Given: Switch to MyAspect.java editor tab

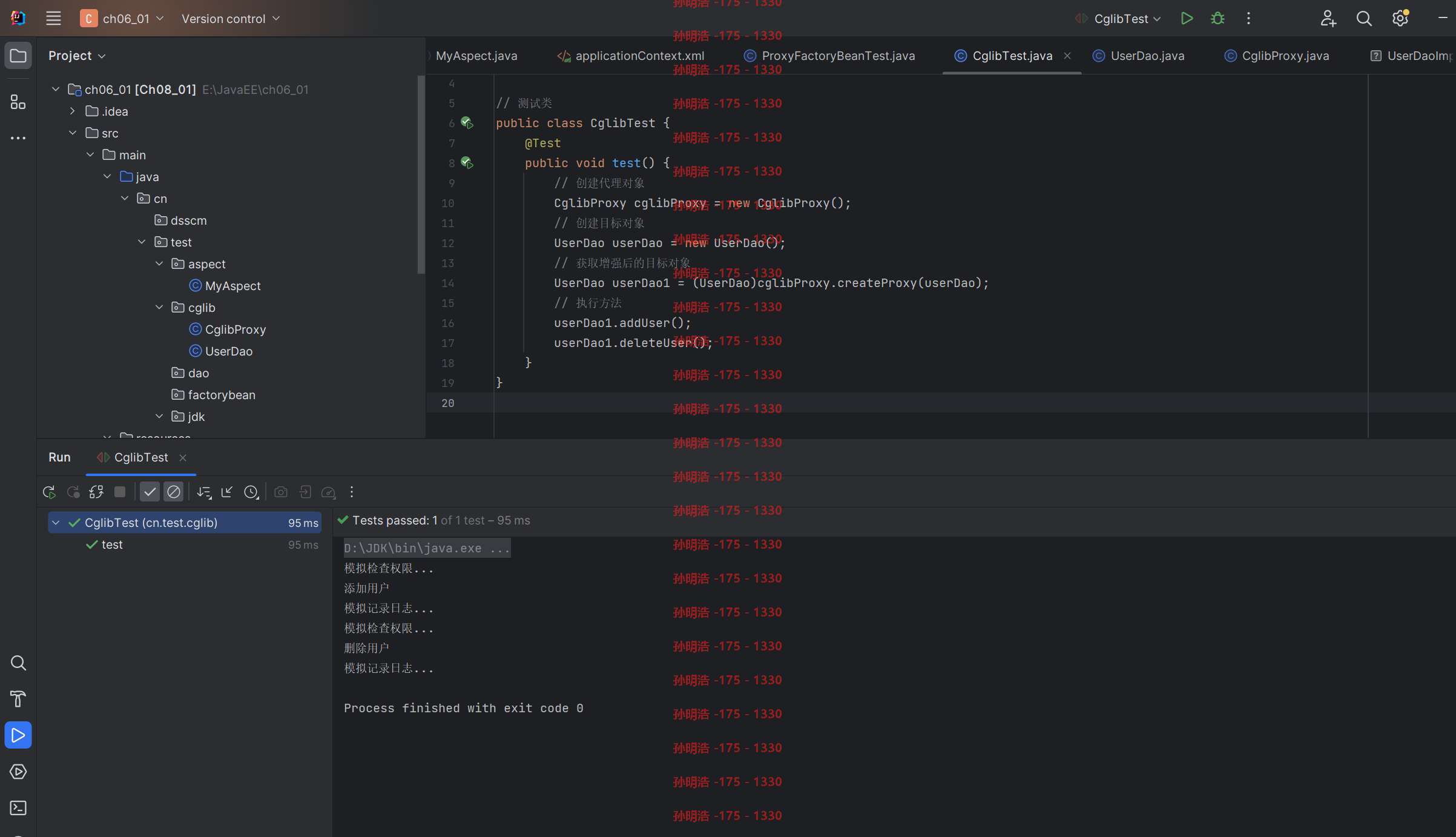Looking at the screenshot, I should [x=476, y=56].
